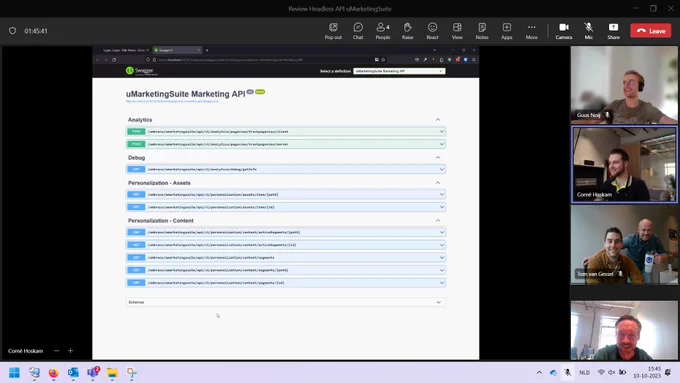The width and height of the screenshot is (680, 383).
Task: Zoom out shared content with minus icon
Action: [x=56, y=350]
